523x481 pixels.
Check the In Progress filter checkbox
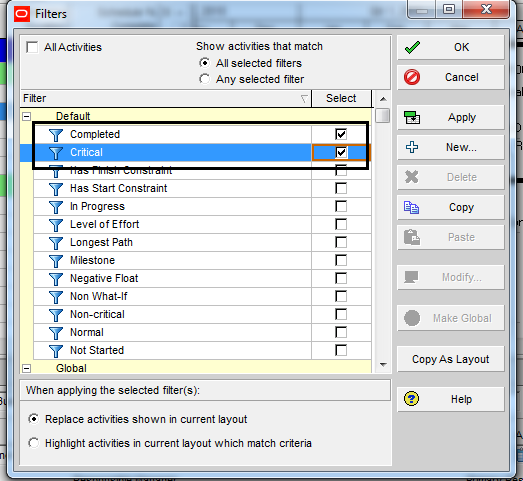pyautogui.click(x=341, y=206)
